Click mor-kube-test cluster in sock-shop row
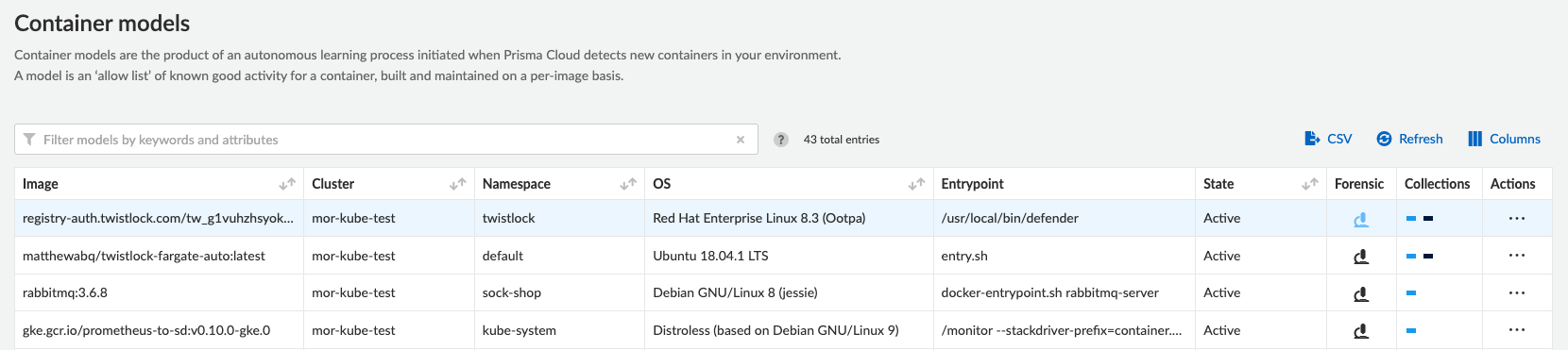 (x=353, y=292)
